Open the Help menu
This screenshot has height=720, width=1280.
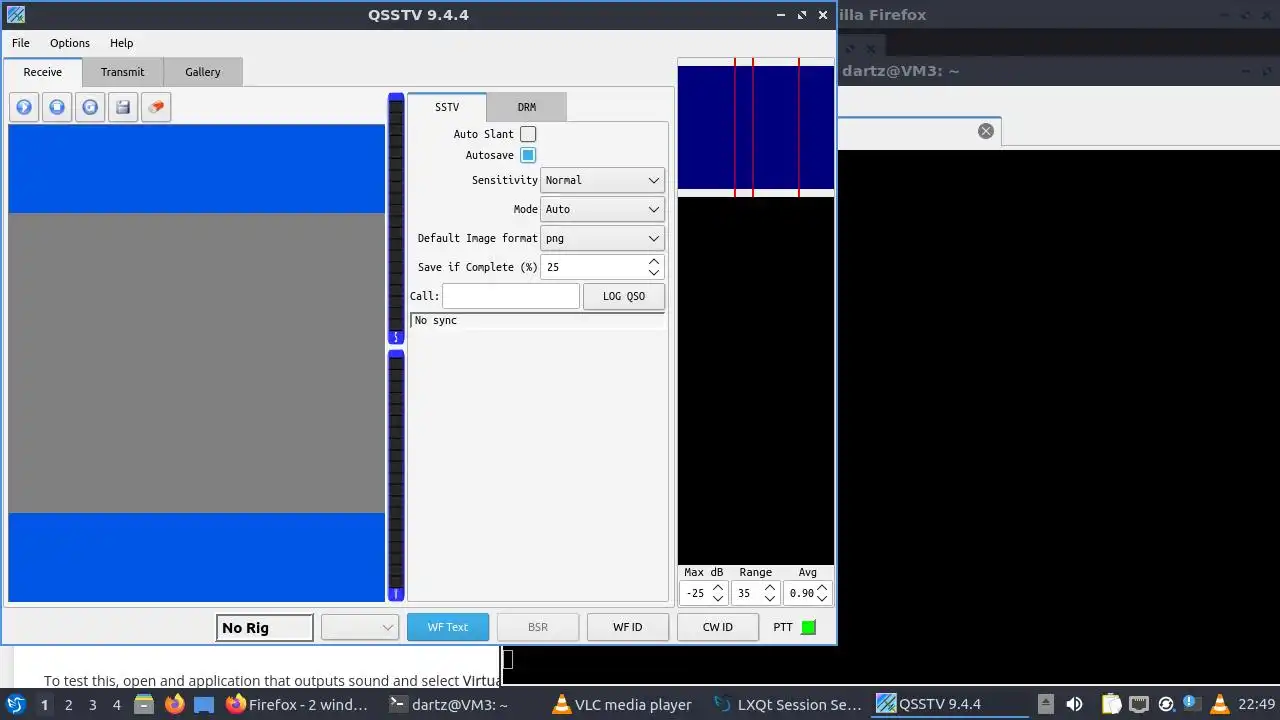click(x=121, y=43)
